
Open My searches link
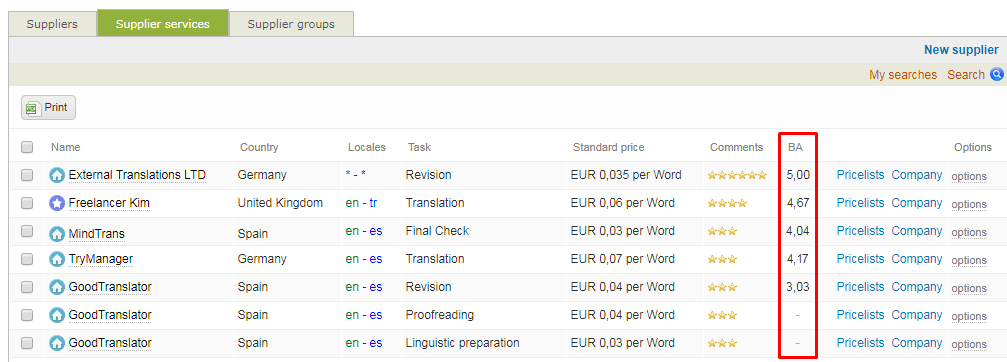pos(903,74)
